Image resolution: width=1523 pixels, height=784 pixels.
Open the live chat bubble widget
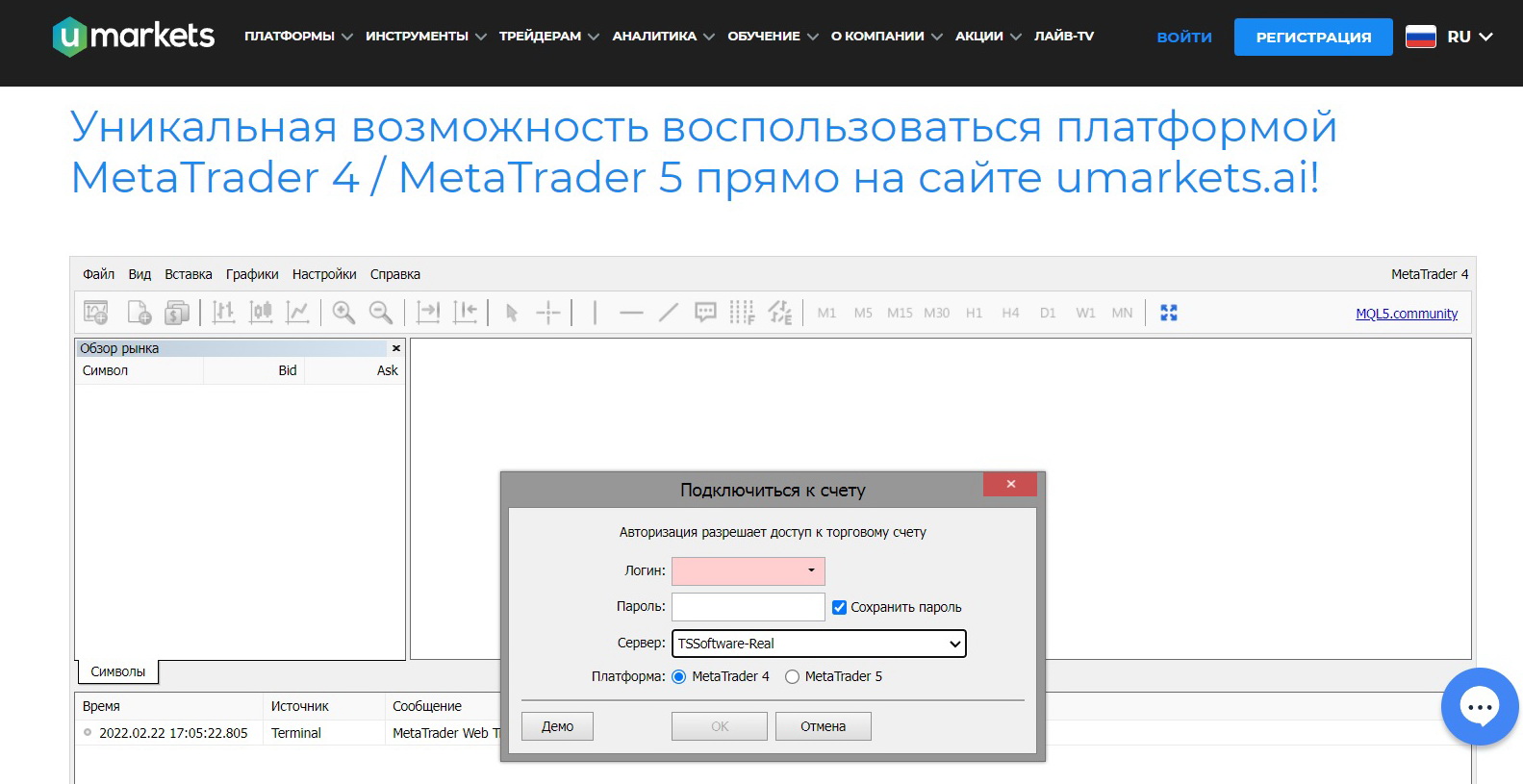1480,707
